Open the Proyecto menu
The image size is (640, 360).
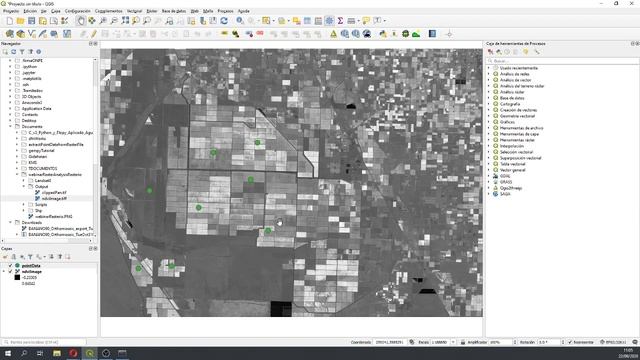(x=11, y=11)
